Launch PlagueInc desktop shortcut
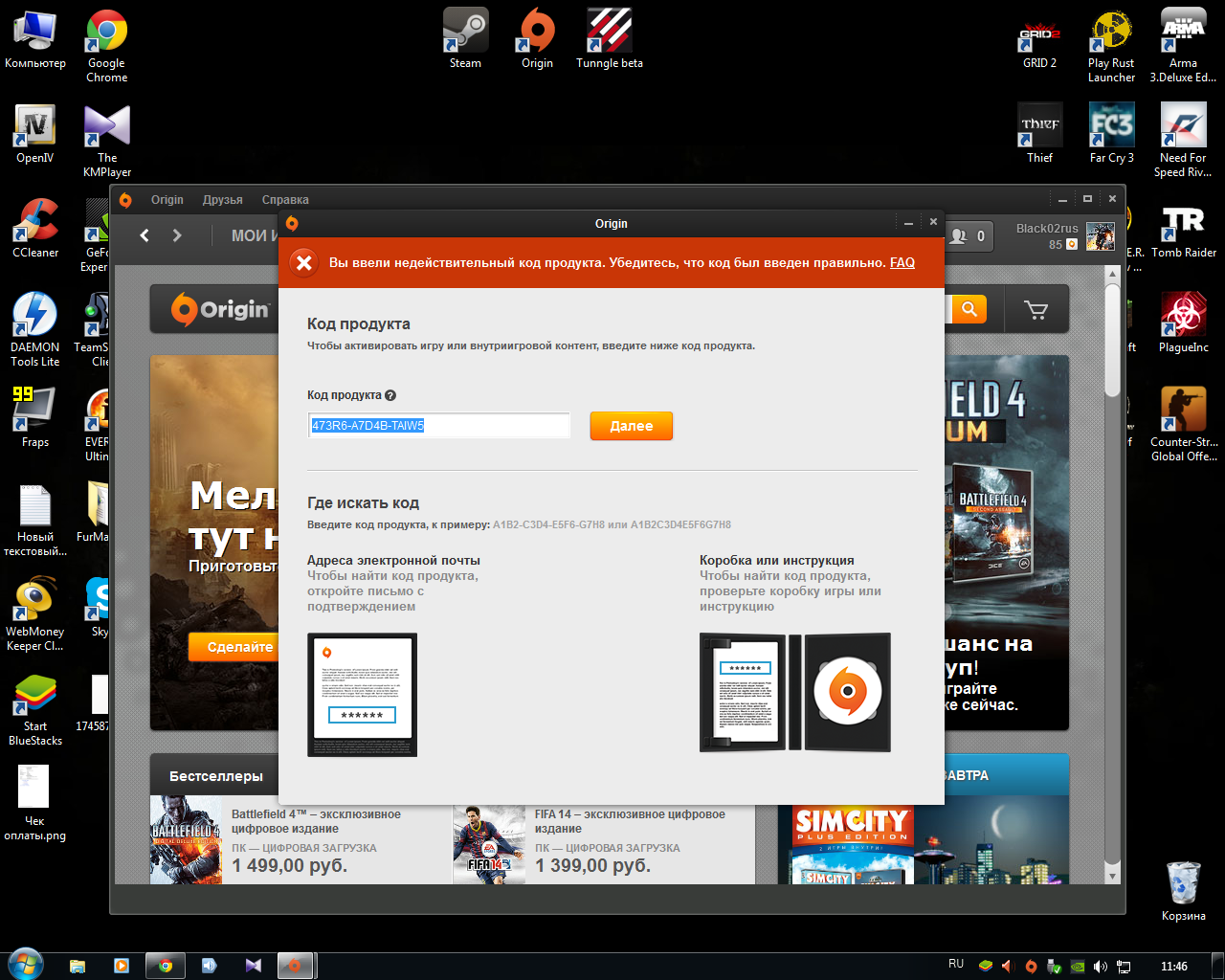The width and height of the screenshot is (1225, 980). click(x=1184, y=323)
